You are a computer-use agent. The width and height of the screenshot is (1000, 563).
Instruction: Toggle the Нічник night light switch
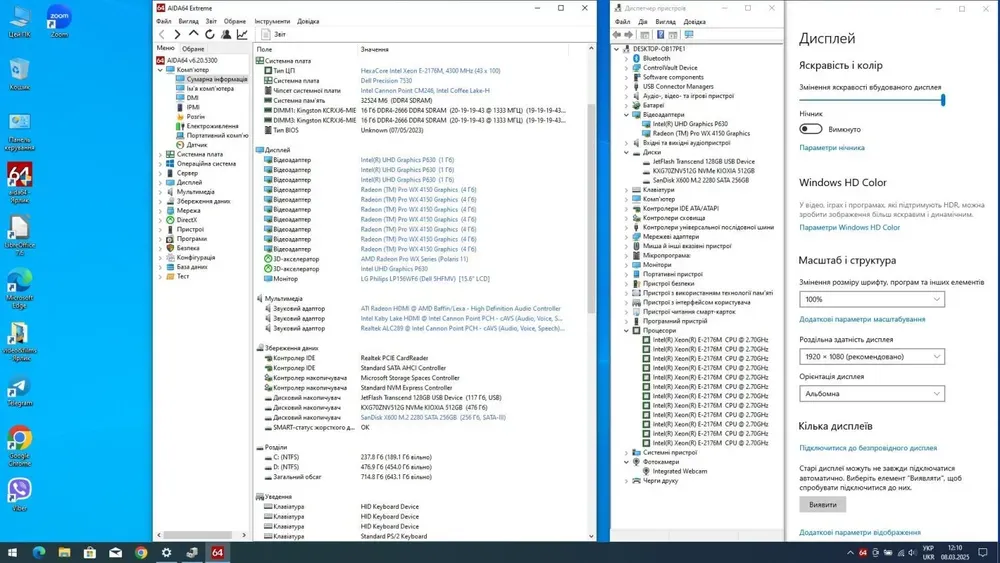810,129
